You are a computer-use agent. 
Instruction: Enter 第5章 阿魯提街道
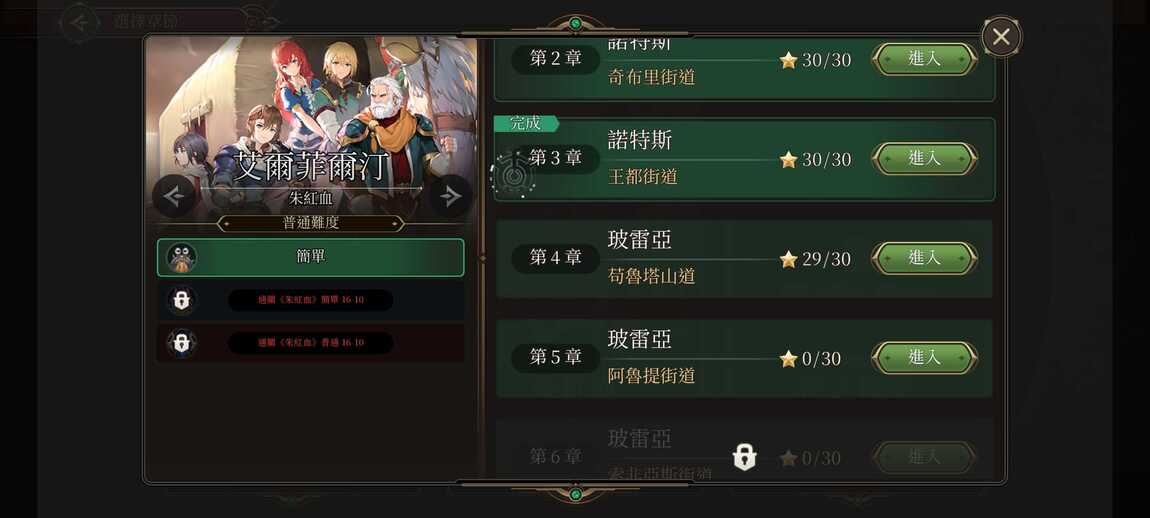click(x=924, y=358)
